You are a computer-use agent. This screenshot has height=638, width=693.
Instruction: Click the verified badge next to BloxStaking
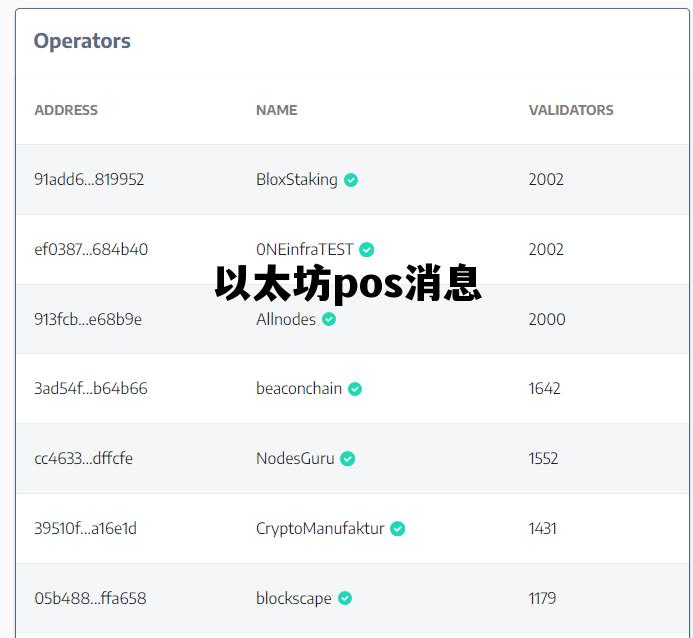[351, 180]
